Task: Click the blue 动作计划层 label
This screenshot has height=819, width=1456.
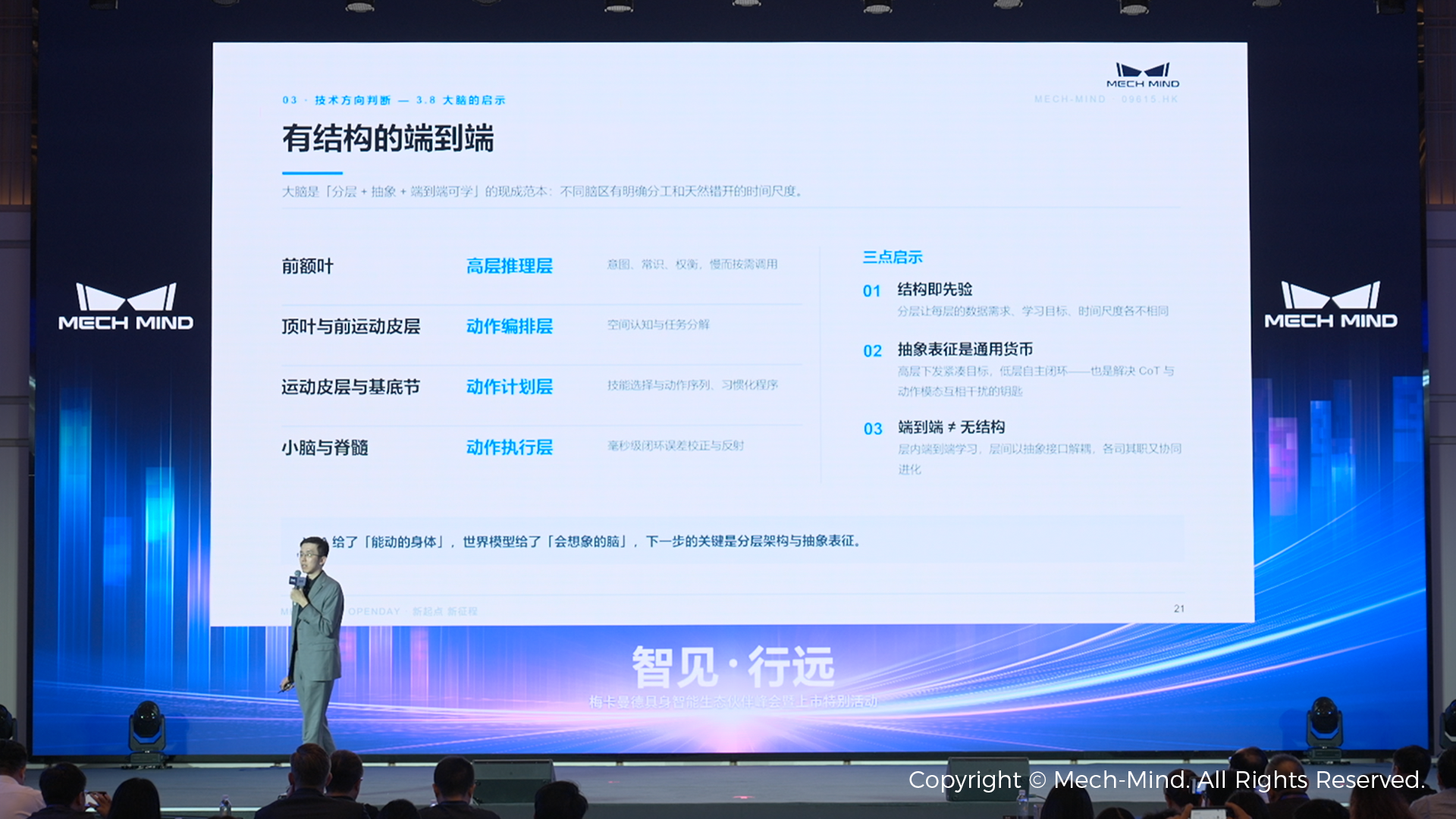Action: pyautogui.click(x=510, y=387)
